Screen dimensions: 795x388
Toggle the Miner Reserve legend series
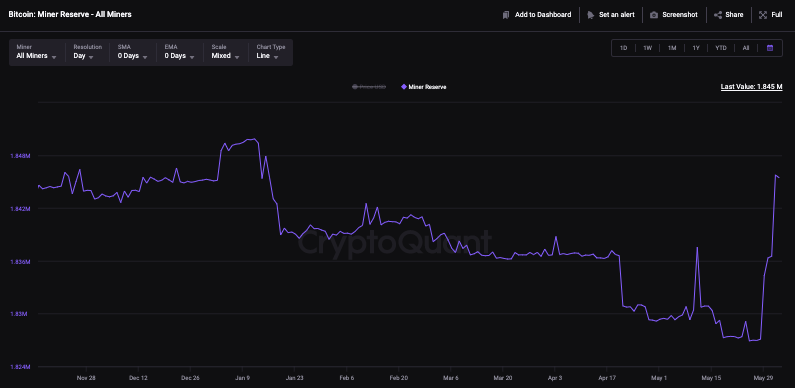(x=424, y=87)
